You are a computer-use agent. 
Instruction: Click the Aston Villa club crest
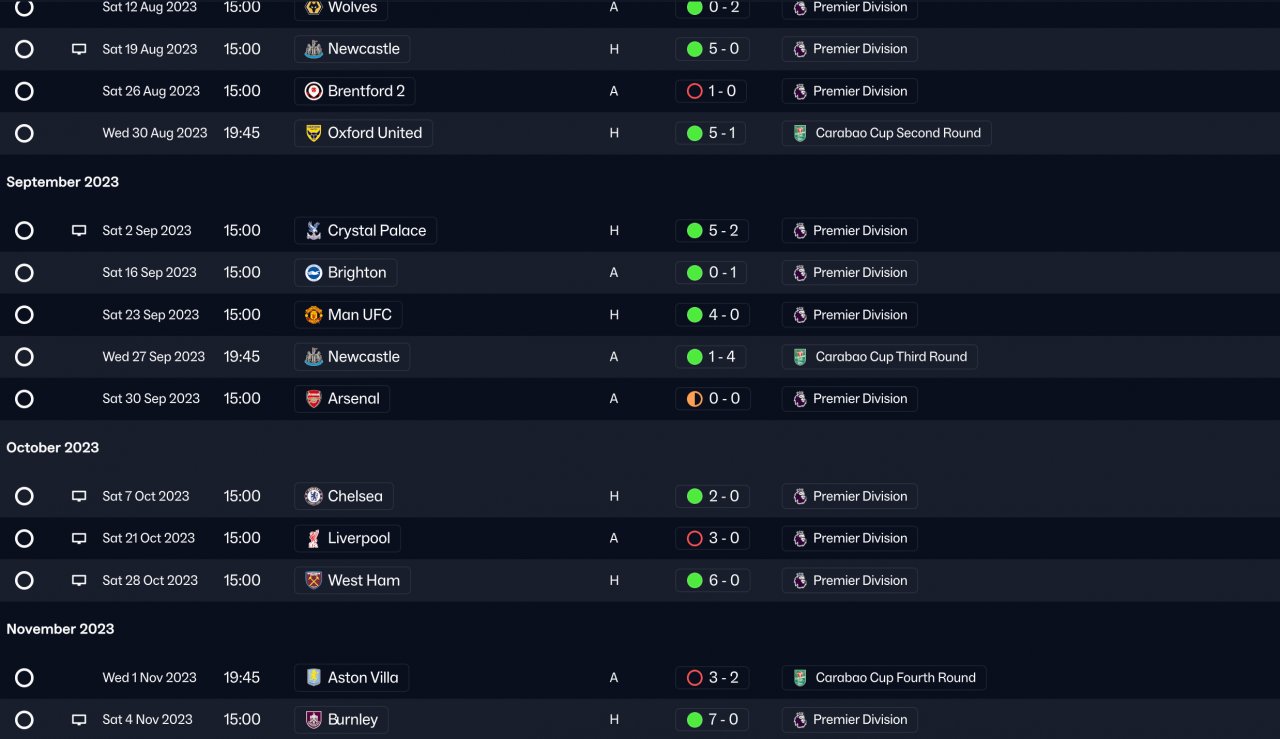click(x=314, y=678)
